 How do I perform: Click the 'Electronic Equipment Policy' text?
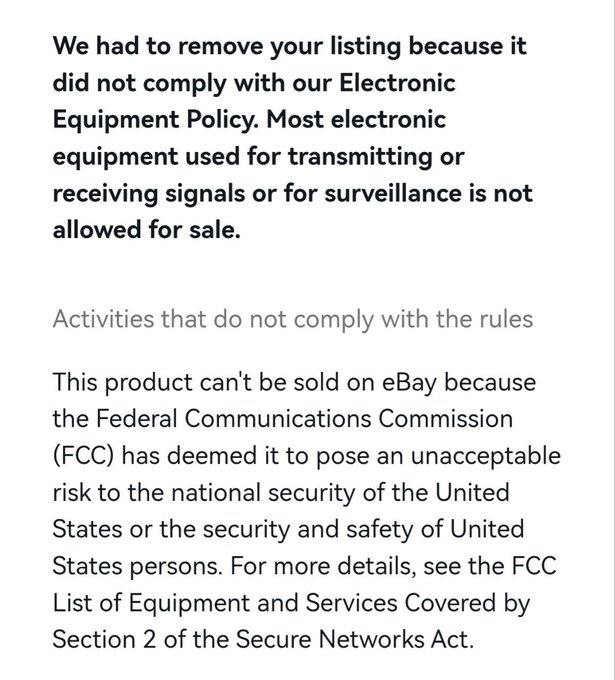point(254,101)
